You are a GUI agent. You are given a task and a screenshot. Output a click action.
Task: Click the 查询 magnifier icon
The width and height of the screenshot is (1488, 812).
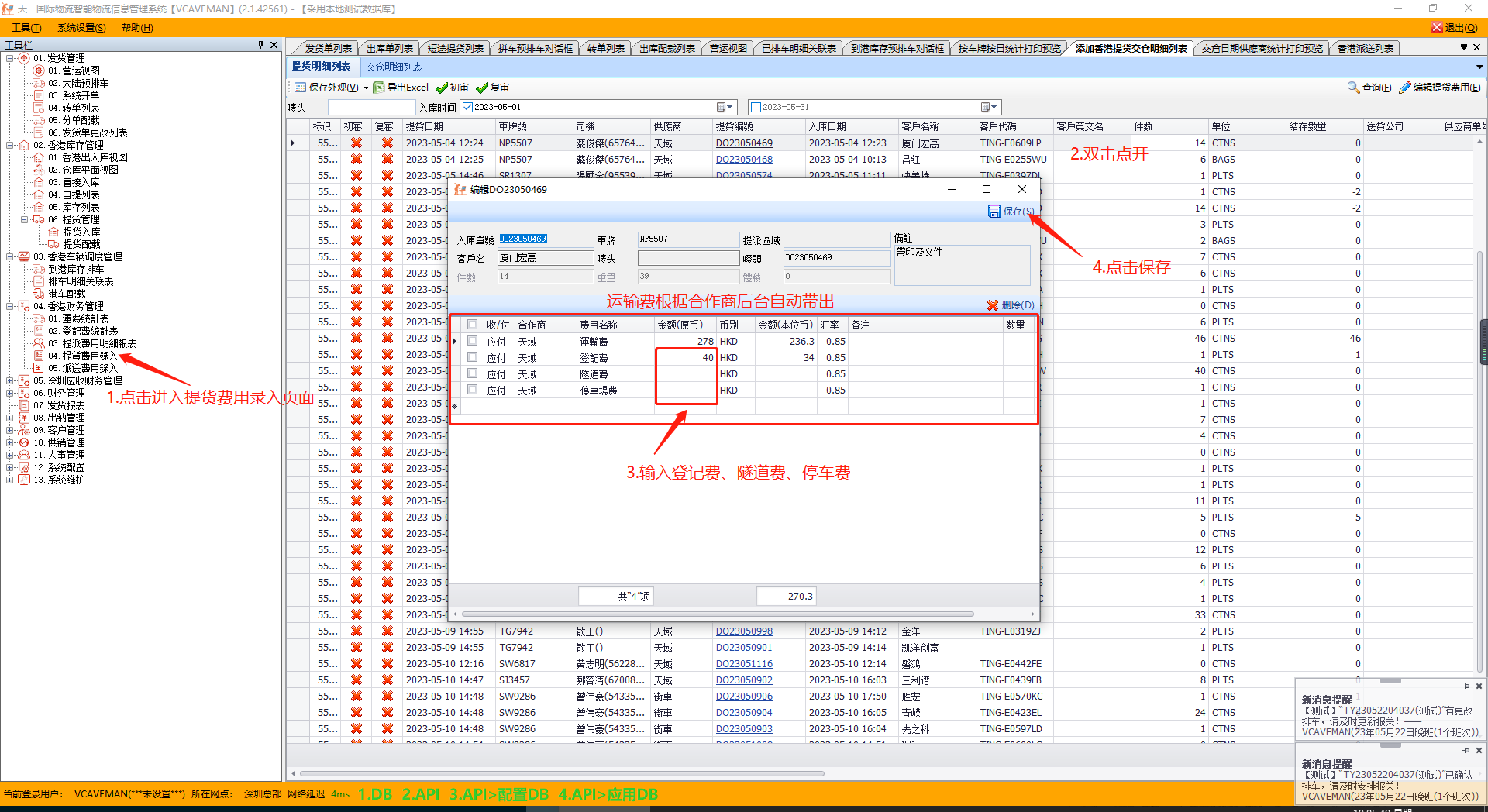(x=1353, y=88)
